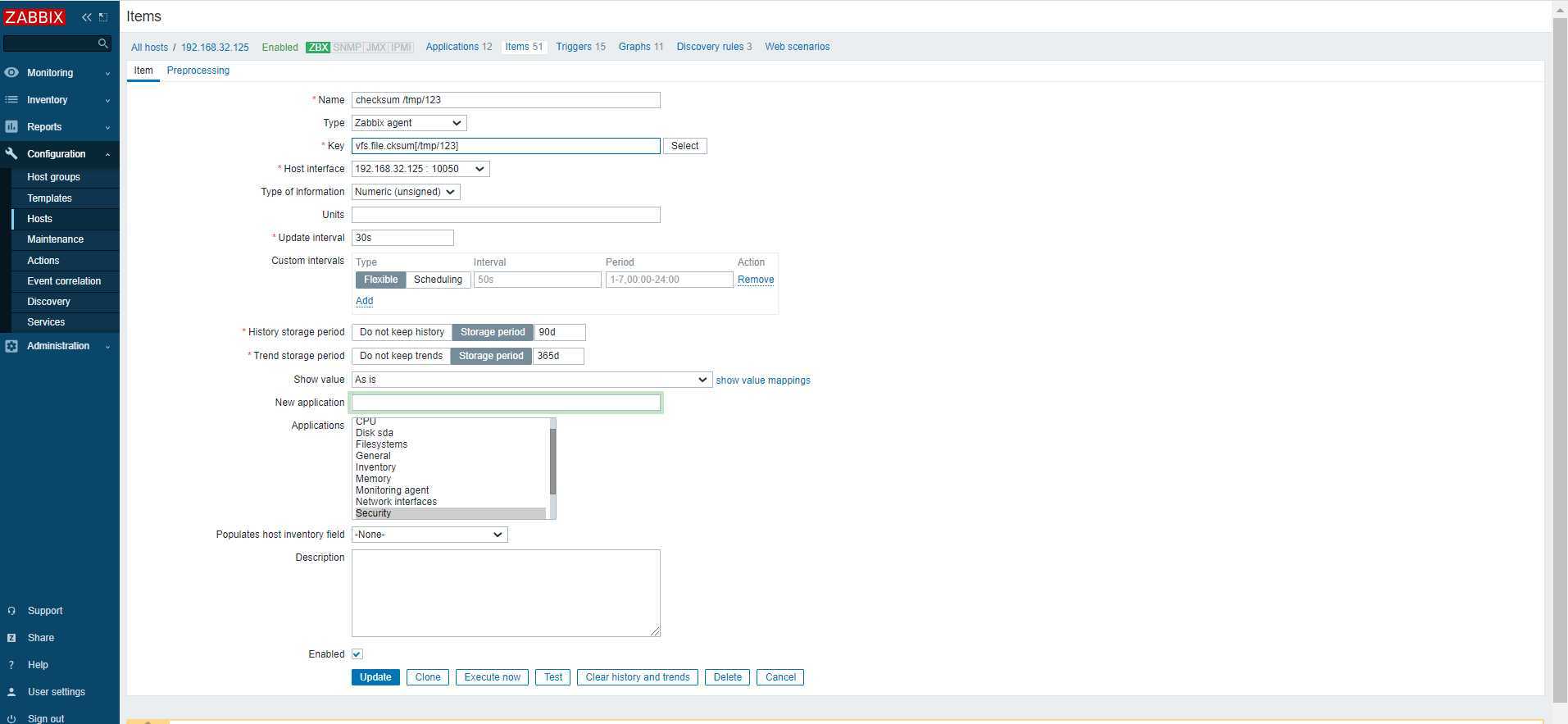This screenshot has height=724, width=1568.
Task: Click the Inventory list icon
Action: point(11,99)
